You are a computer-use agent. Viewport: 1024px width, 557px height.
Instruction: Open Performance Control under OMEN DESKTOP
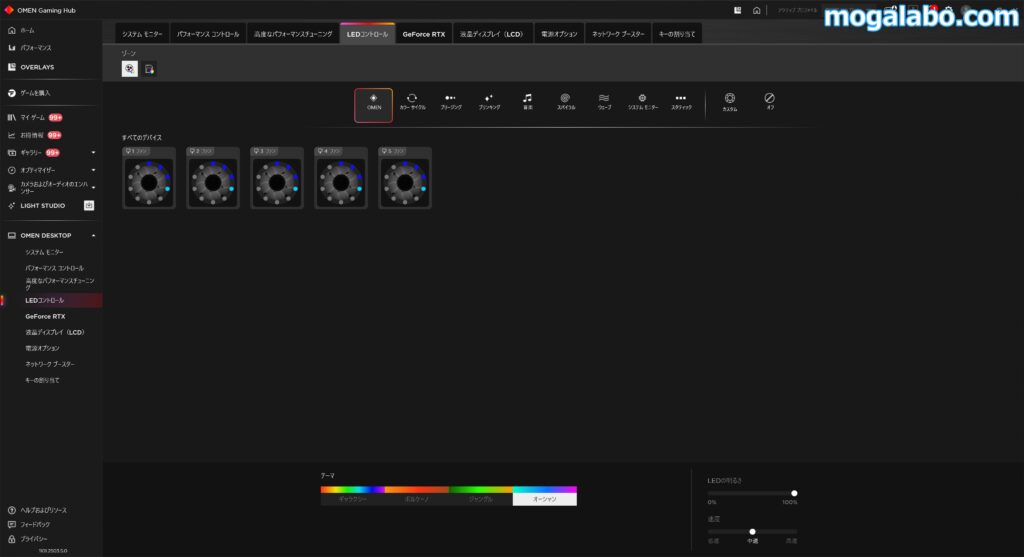pyautogui.click(x=54, y=268)
